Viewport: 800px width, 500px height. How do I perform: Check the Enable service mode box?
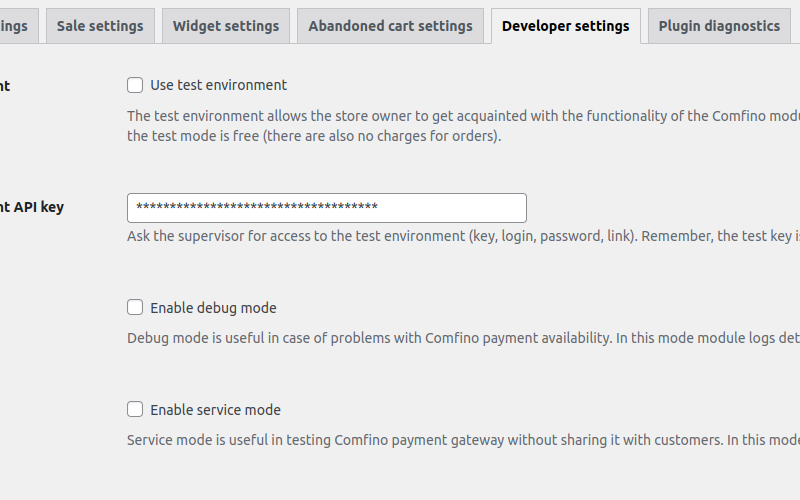point(135,409)
